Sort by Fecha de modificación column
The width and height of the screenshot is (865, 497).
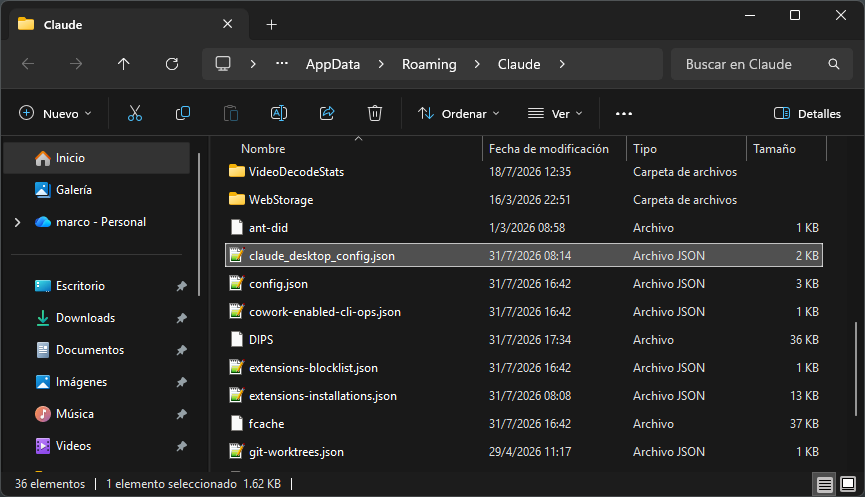(554, 149)
